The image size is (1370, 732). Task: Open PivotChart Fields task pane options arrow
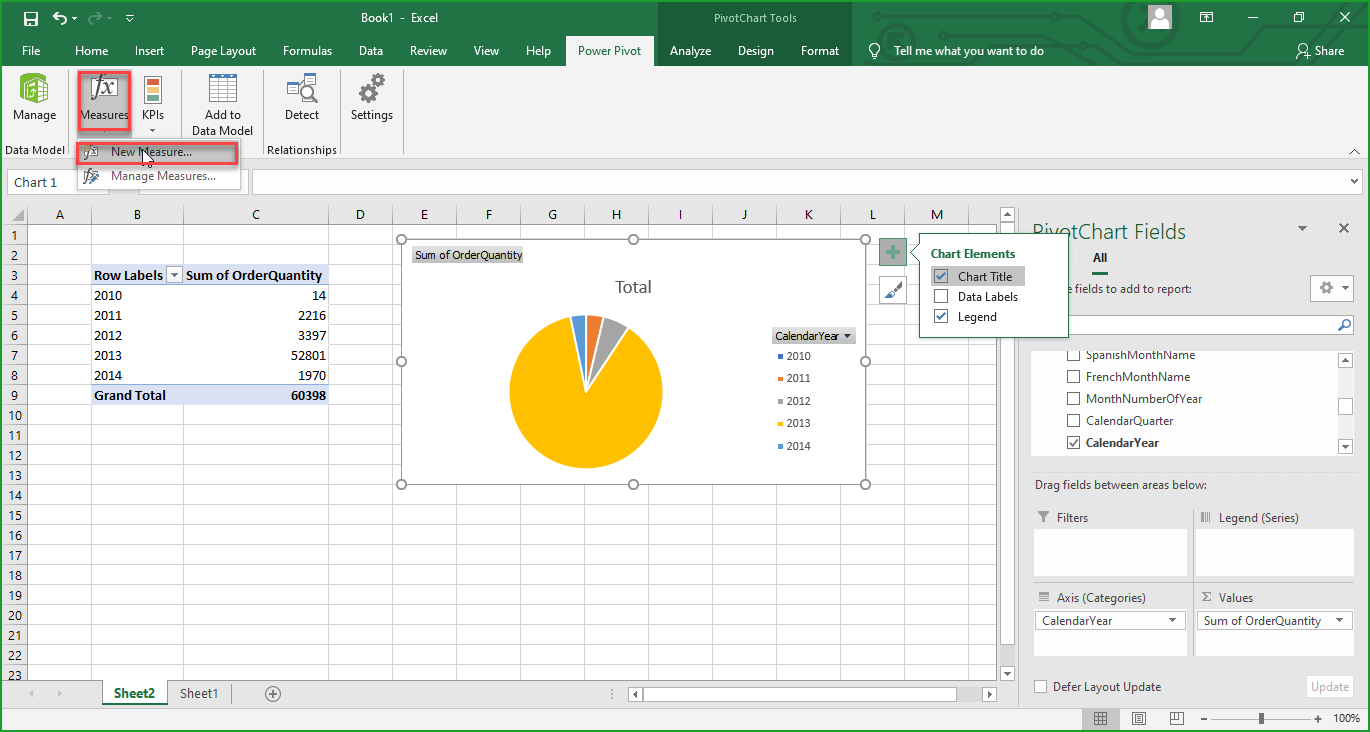[x=1302, y=228]
